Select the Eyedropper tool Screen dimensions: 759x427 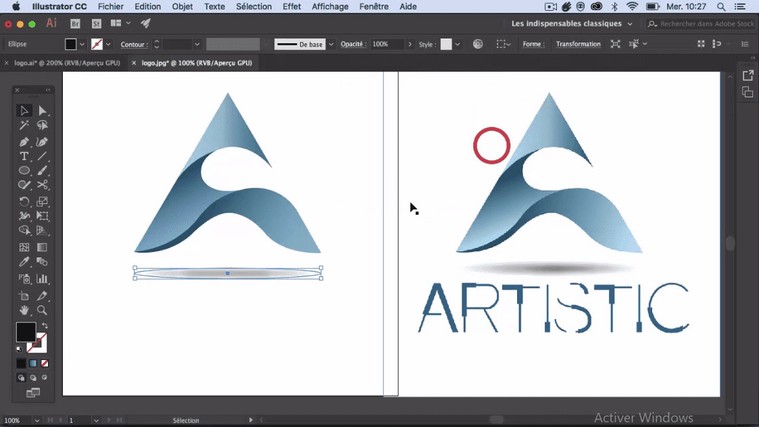pos(24,262)
